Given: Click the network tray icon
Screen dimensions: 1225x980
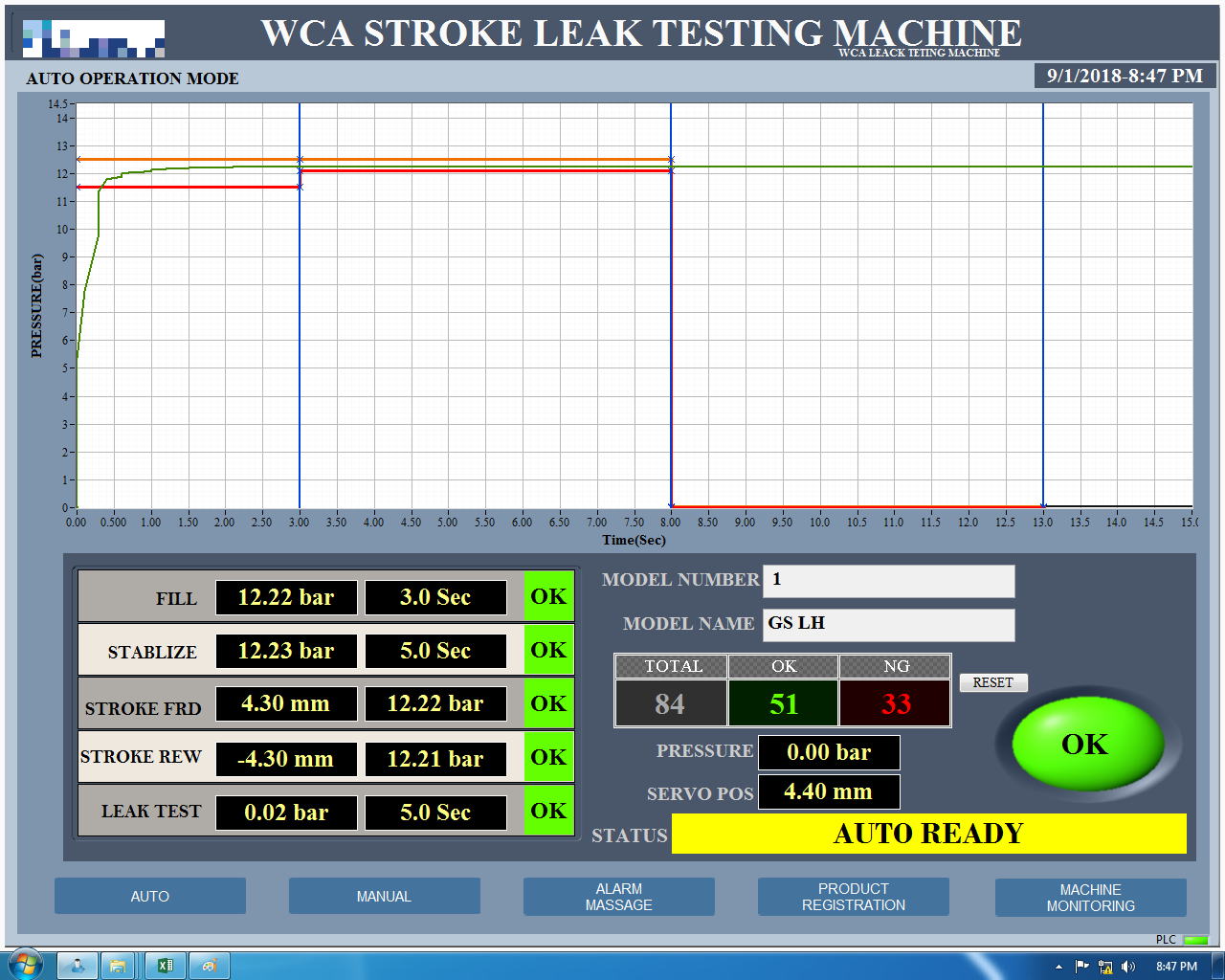Looking at the screenshot, I should point(1105,967).
